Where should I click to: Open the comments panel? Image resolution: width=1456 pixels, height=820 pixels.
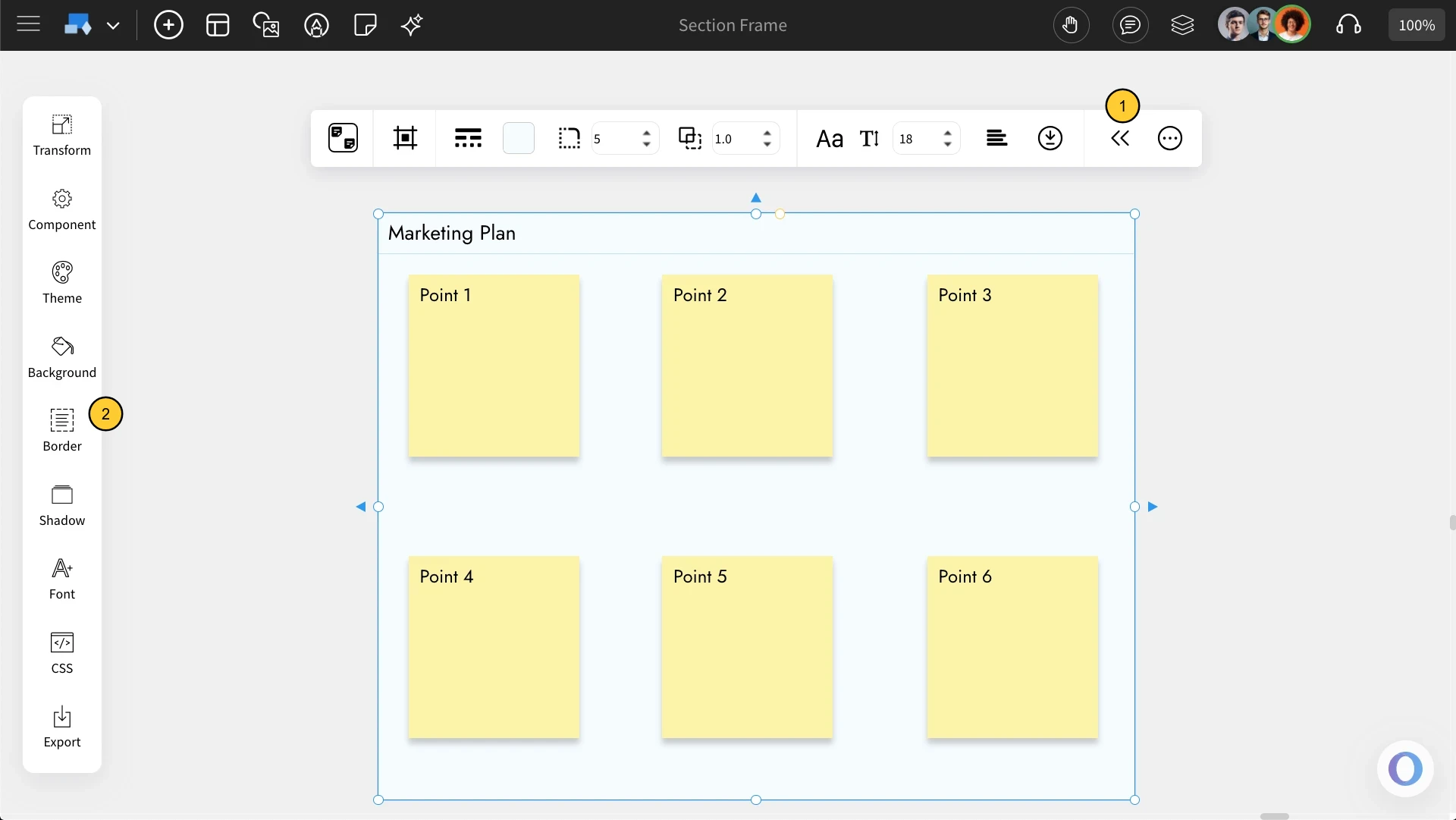(x=1130, y=25)
